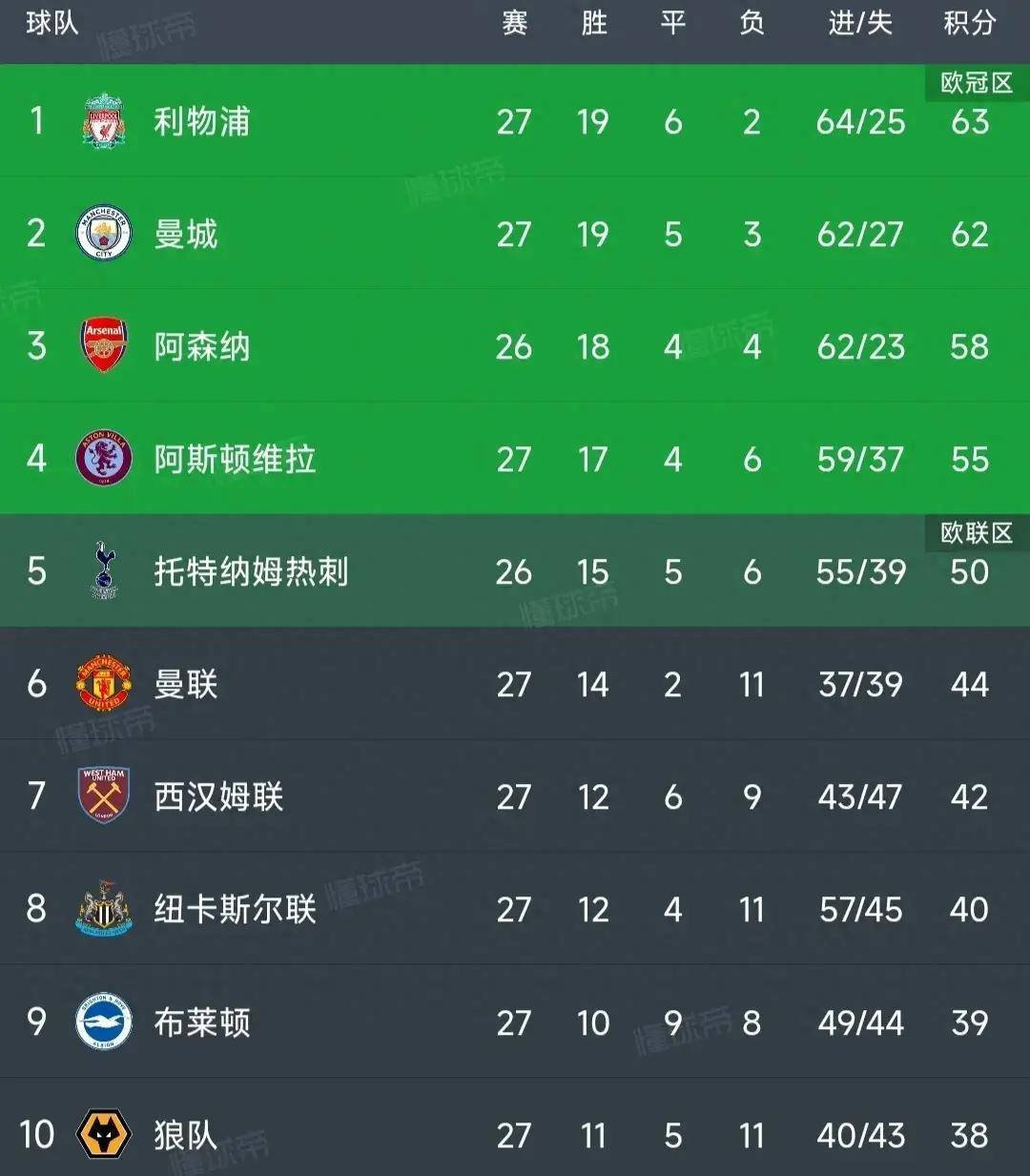The height and width of the screenshot is (1176, 1030).
Task: Click the West Ham United crest
Action: [x=103, y=795]
